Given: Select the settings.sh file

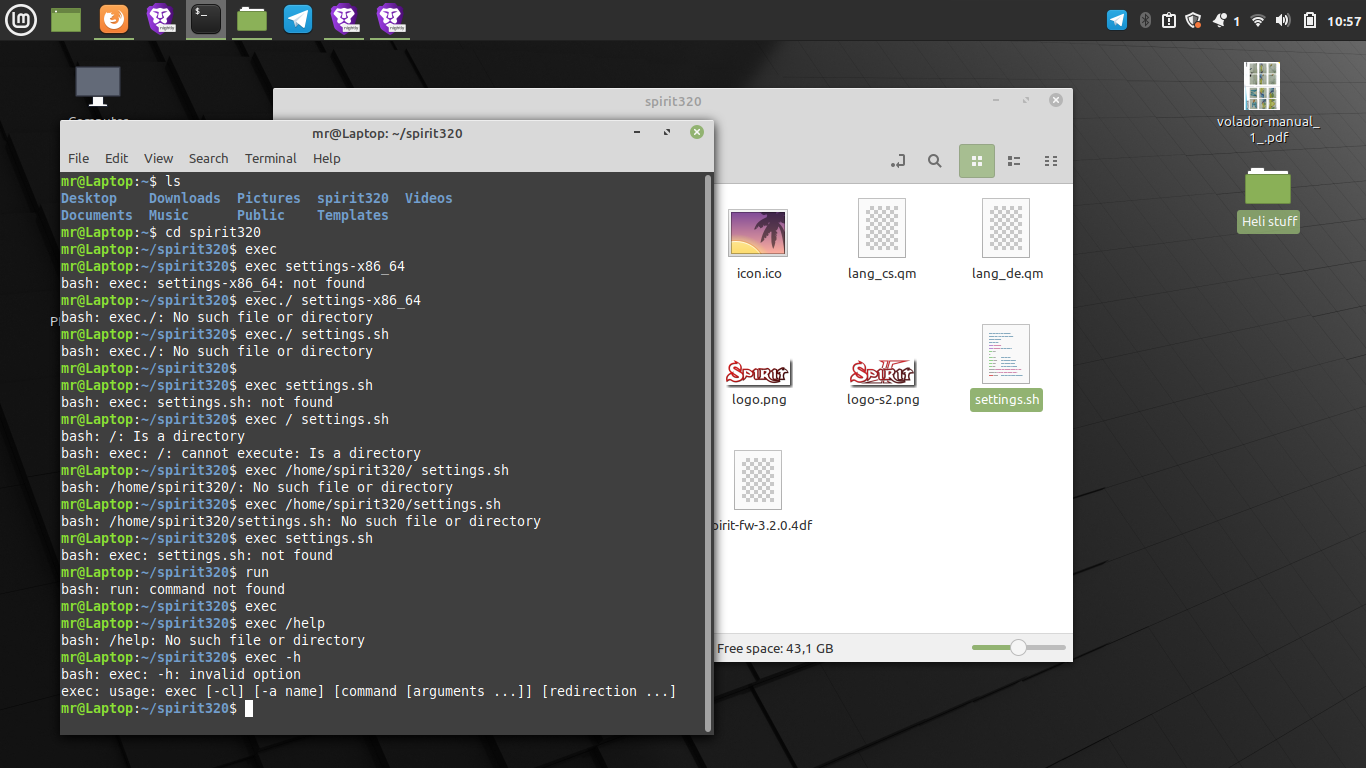Looking at the screenshot, I should pyautogui.click(x=1006, y=366).
